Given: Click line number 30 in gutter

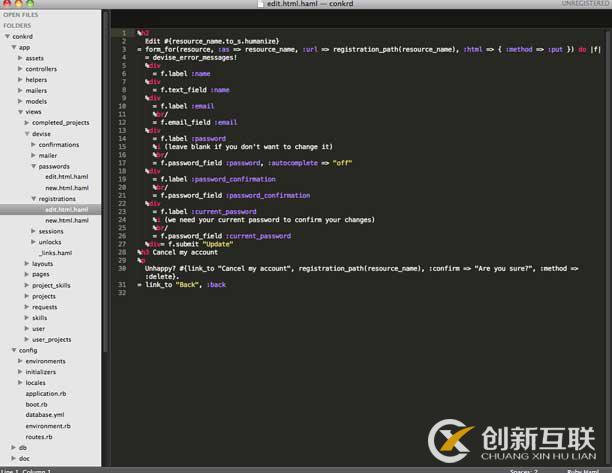Looking at the screenshot, I should pyautogui.click(x=122, y=269).
